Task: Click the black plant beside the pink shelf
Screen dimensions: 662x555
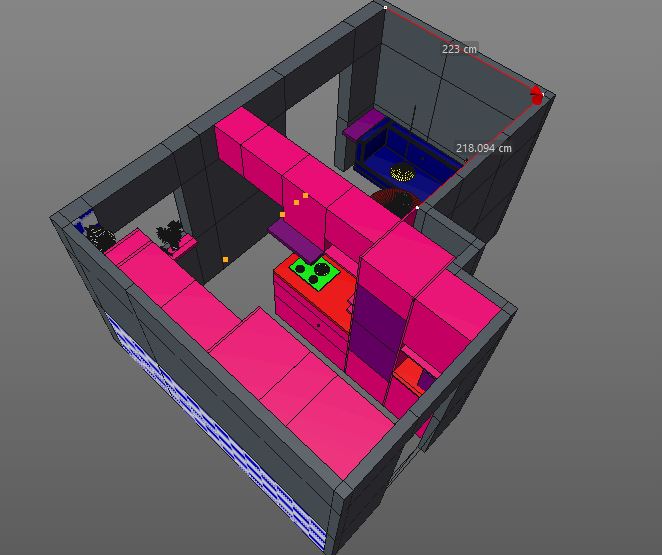Action: (170, 234)
